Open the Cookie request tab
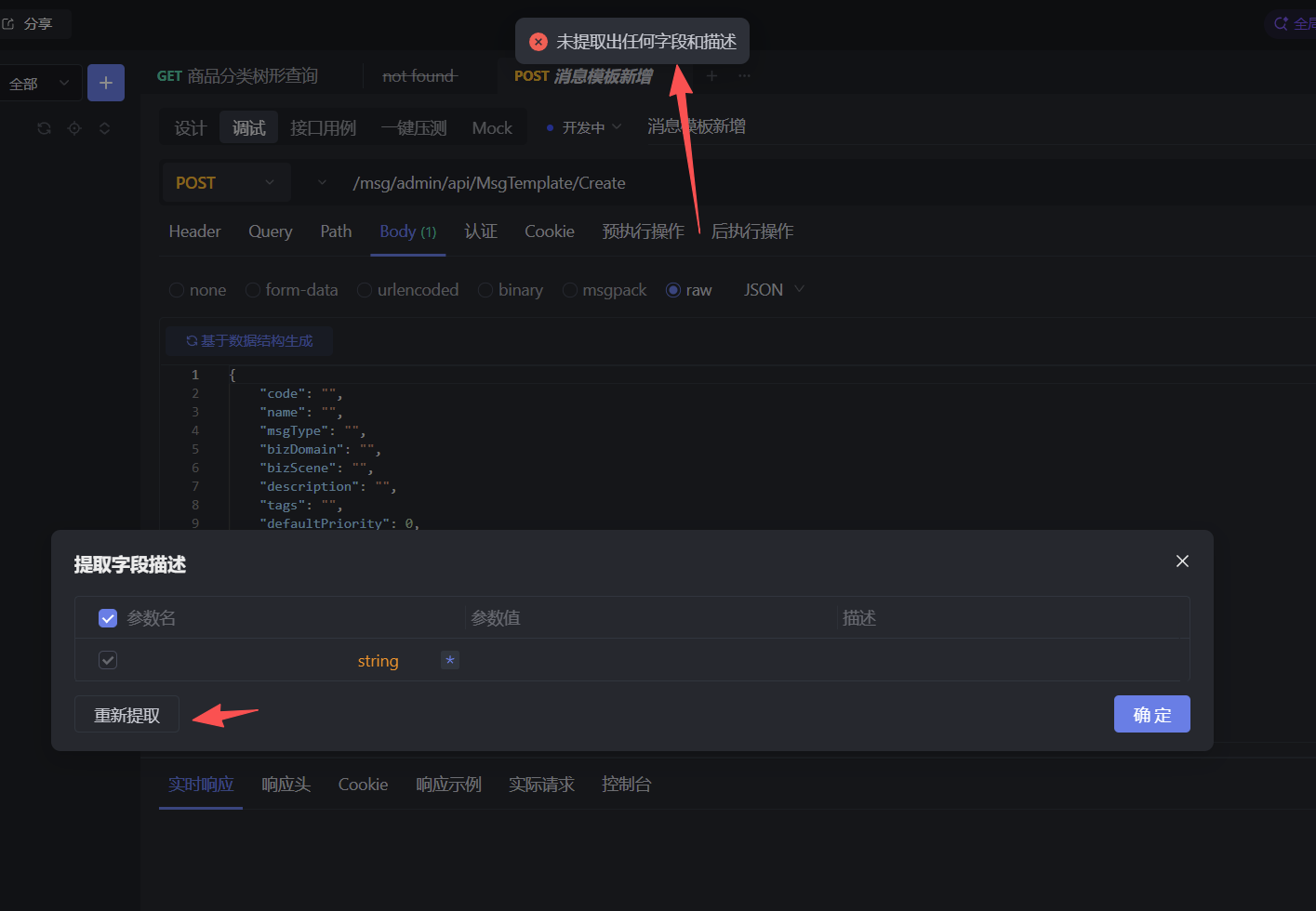This screenshot has height=911, width=1316. 550,231
